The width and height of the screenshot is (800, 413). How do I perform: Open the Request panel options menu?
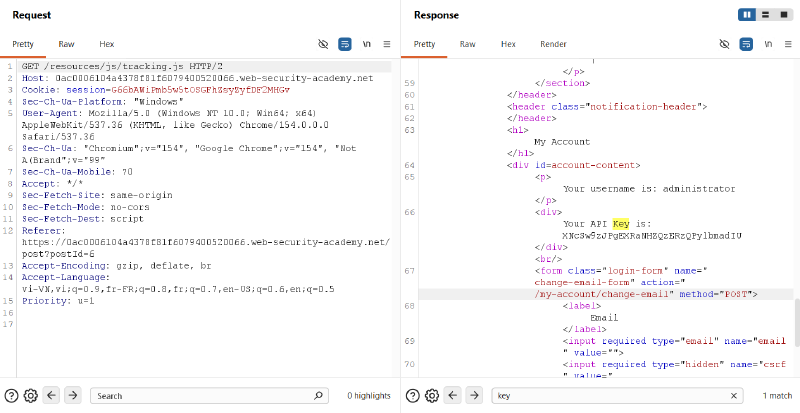[x=387, y=44]
